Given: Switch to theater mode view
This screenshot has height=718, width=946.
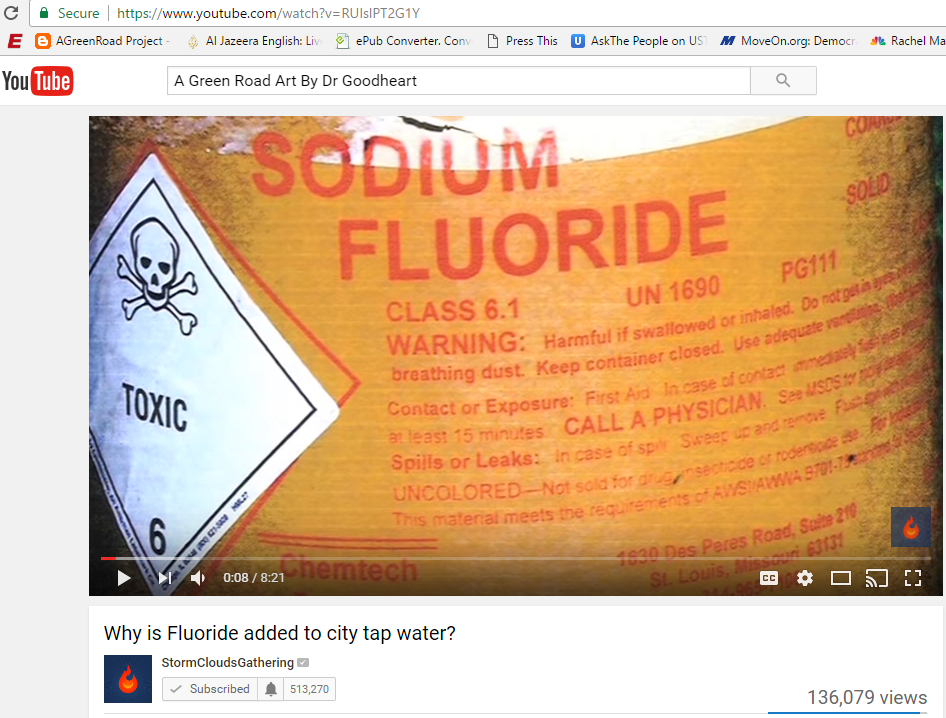Looking at the screenshot, I should coord(840,578).
